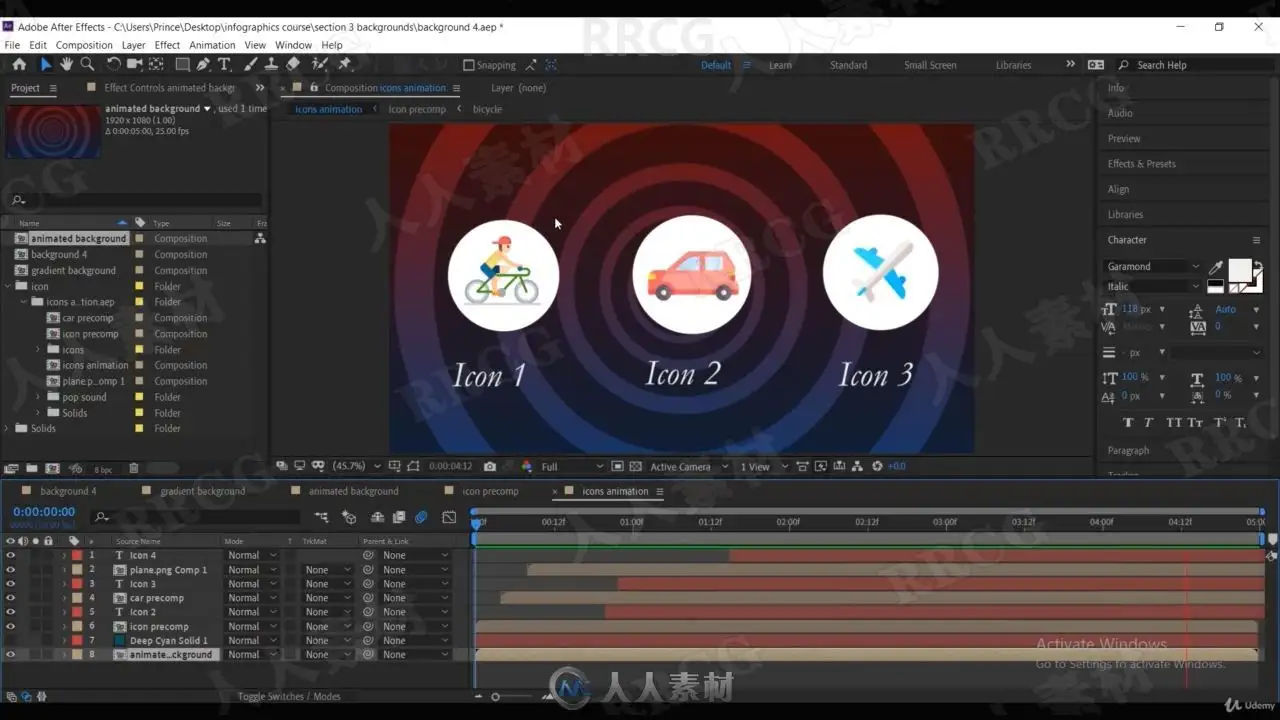This screenshot has height=720, width=1280.
Task: Enable the Snapping checkbox
Action: coord(469,65)
